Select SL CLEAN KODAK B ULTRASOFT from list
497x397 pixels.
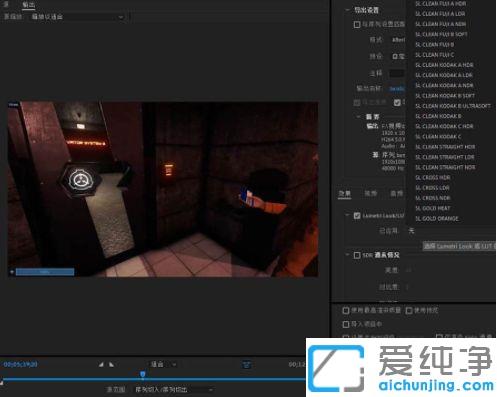tap(453, 106)
